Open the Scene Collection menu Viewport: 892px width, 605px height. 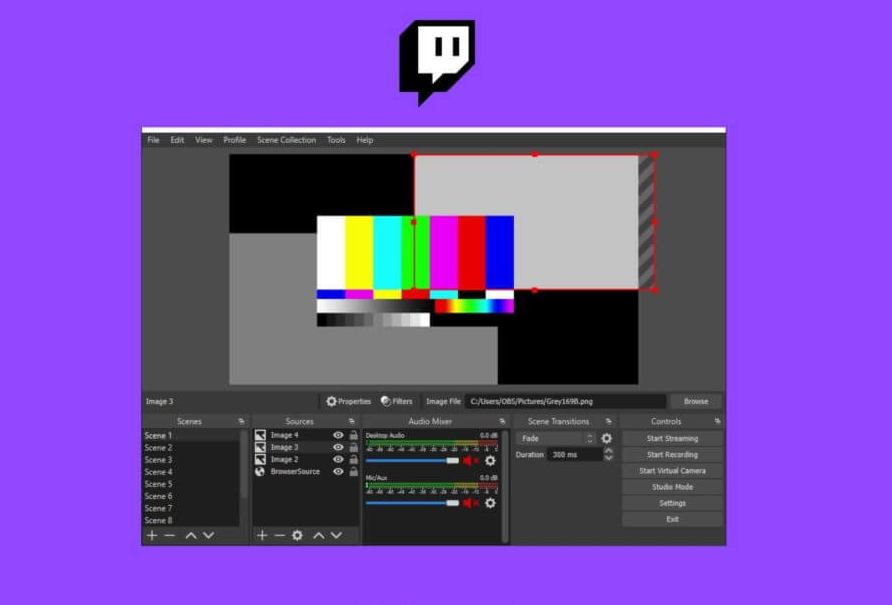(x=286, y=140)
